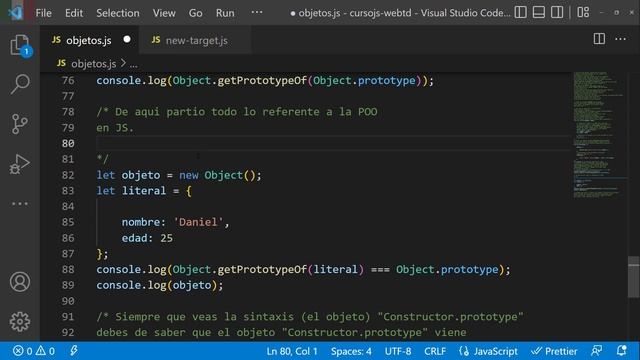Change Spaces: 4 indentation setting

(351, 351)
